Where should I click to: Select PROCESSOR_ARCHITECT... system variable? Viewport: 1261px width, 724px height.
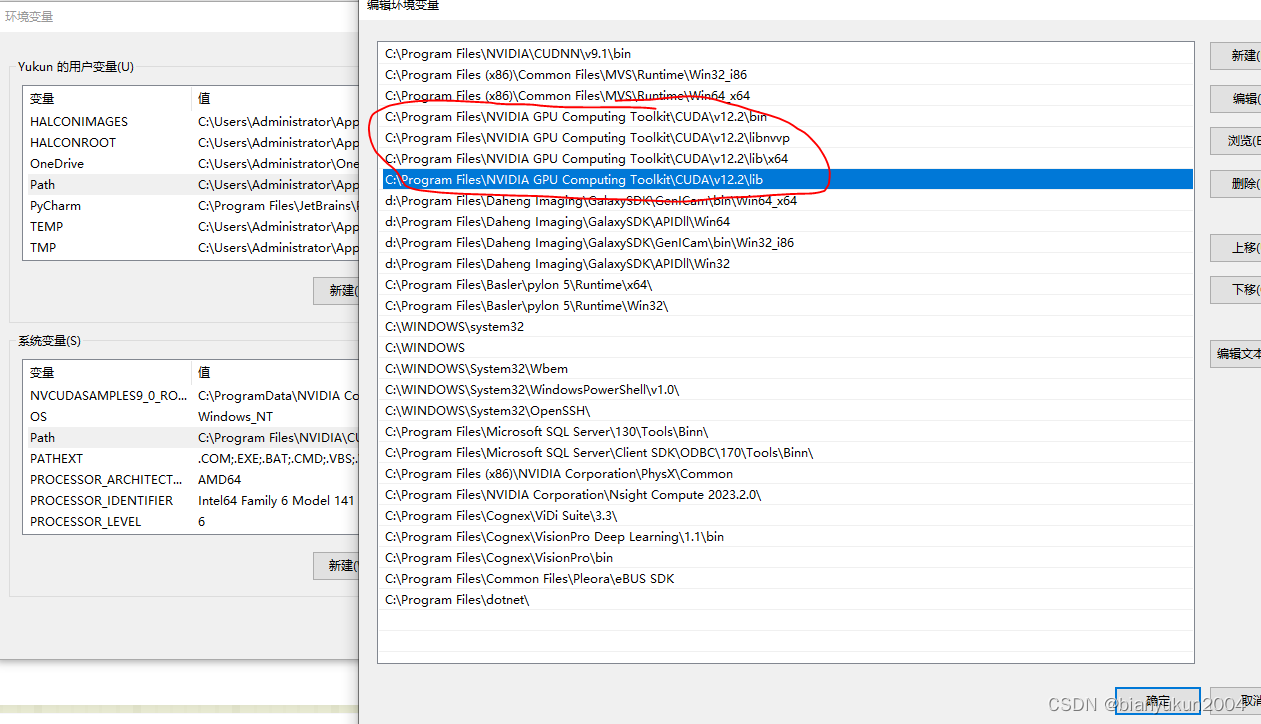click(x=191, y=480)
